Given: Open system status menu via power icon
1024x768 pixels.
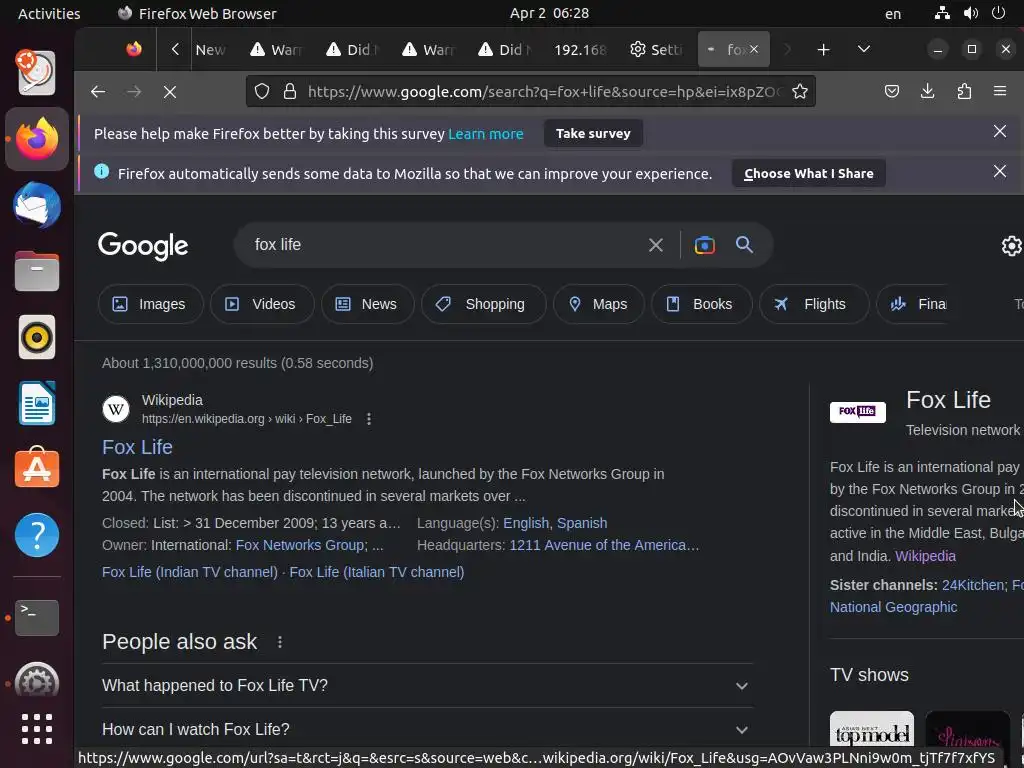Looking at the screenshot, I should click(999, 13).
